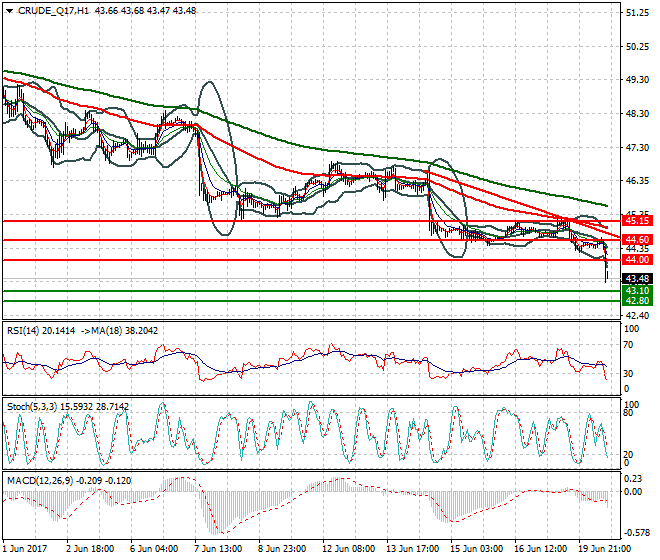The width and height of the screenshot is (660, 560).
Task: Click the 48.30 price scale value
Action: 637,114
